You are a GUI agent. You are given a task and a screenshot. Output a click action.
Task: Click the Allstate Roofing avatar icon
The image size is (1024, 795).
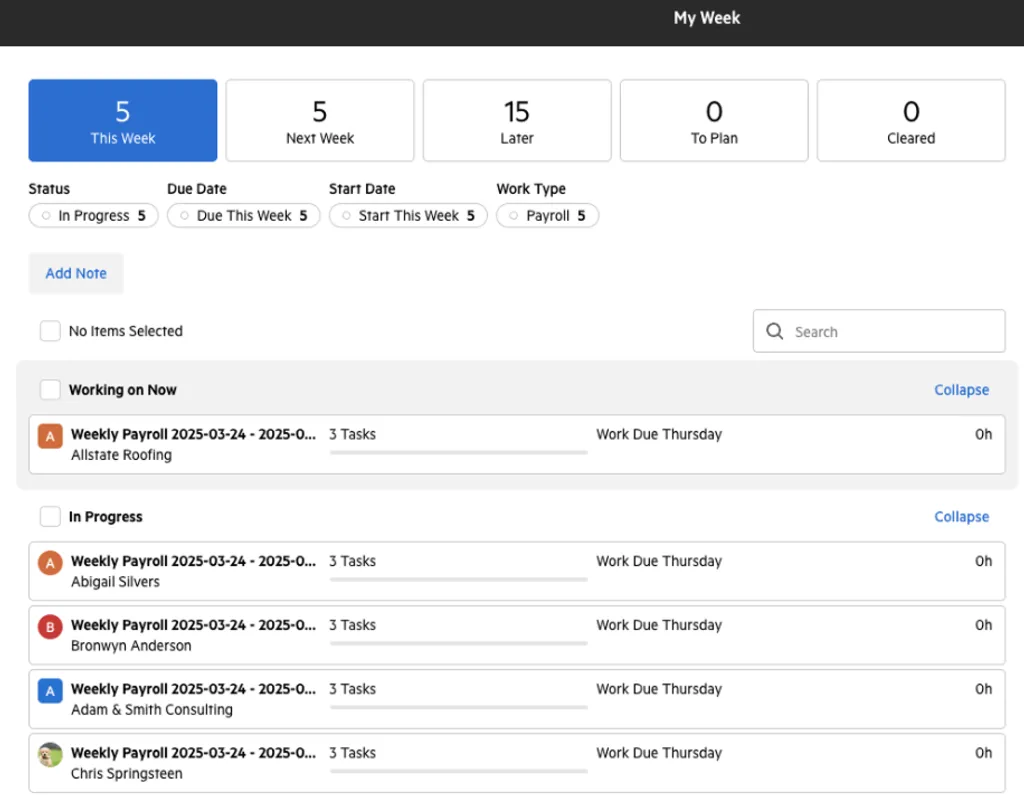click(50, 436)
